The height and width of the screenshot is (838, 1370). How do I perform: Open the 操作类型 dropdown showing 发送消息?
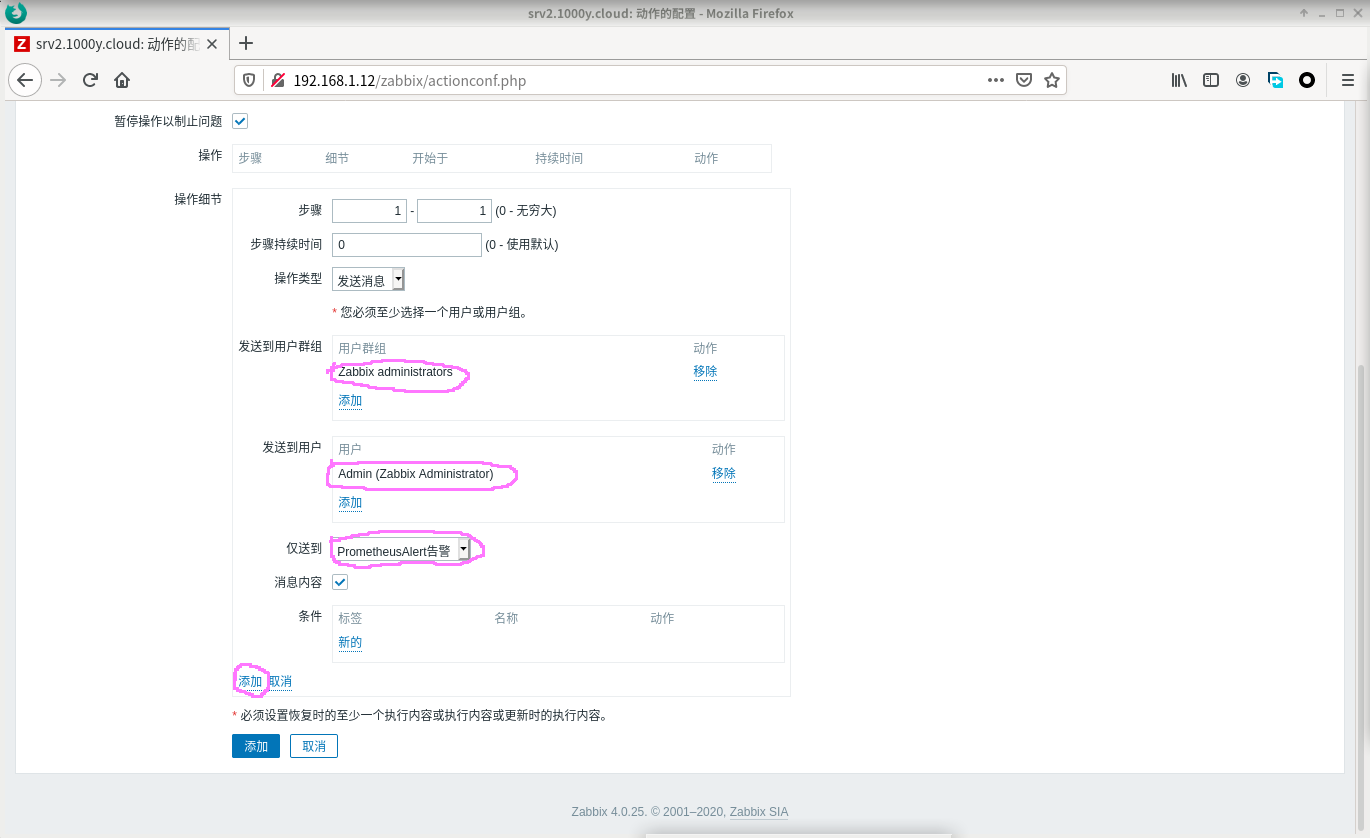[x=368, y=280]
